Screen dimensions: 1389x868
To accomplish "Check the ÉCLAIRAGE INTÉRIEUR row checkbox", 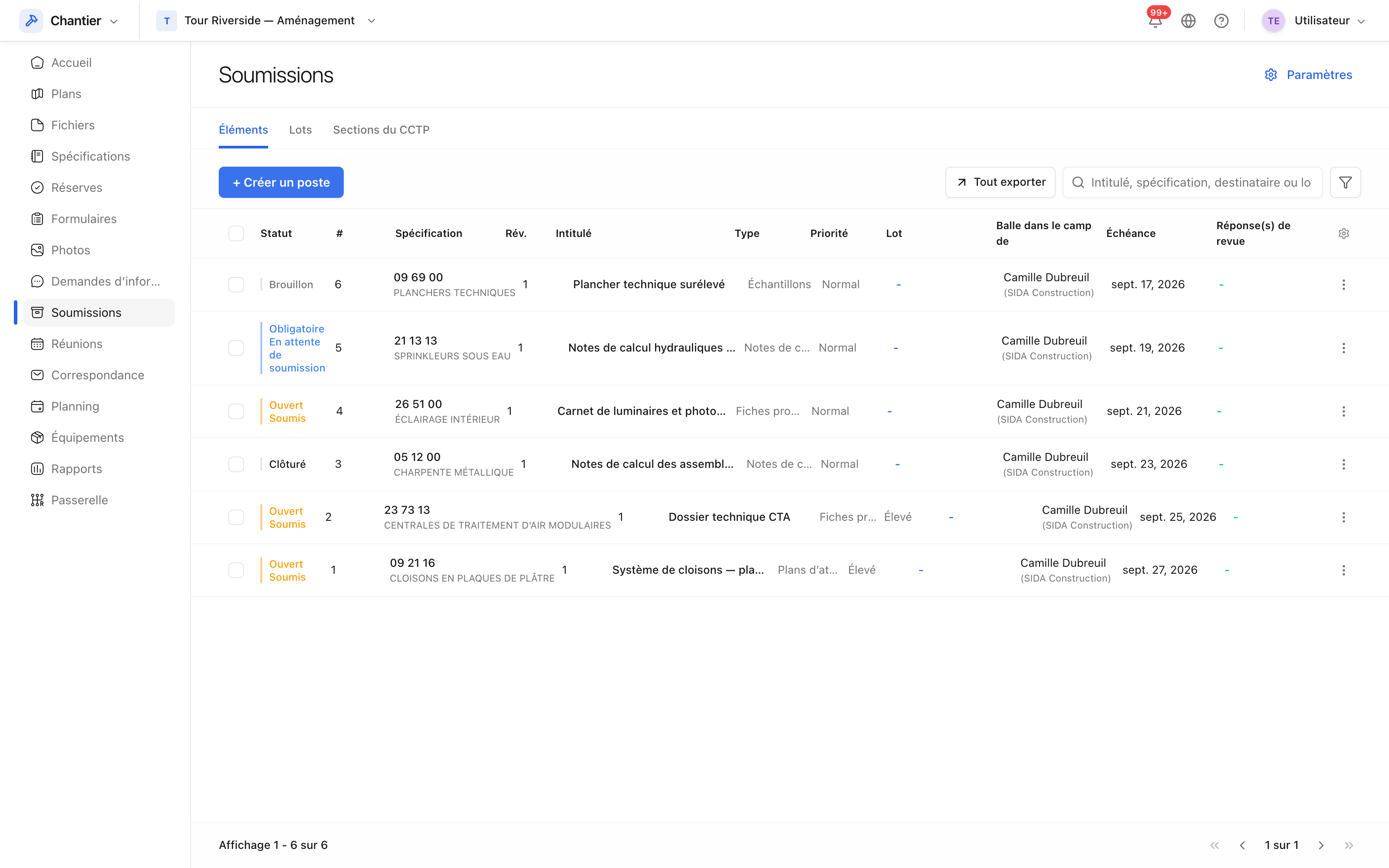I will coord(236,411).
